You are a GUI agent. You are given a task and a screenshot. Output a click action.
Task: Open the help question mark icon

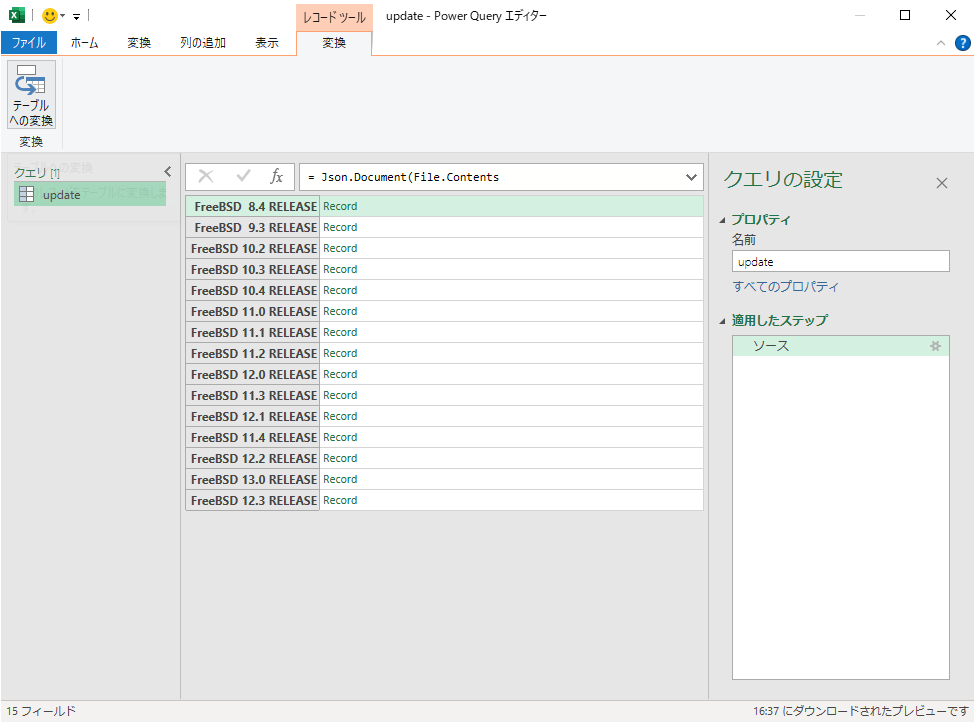pyautogui.click(x=963, y=43)
